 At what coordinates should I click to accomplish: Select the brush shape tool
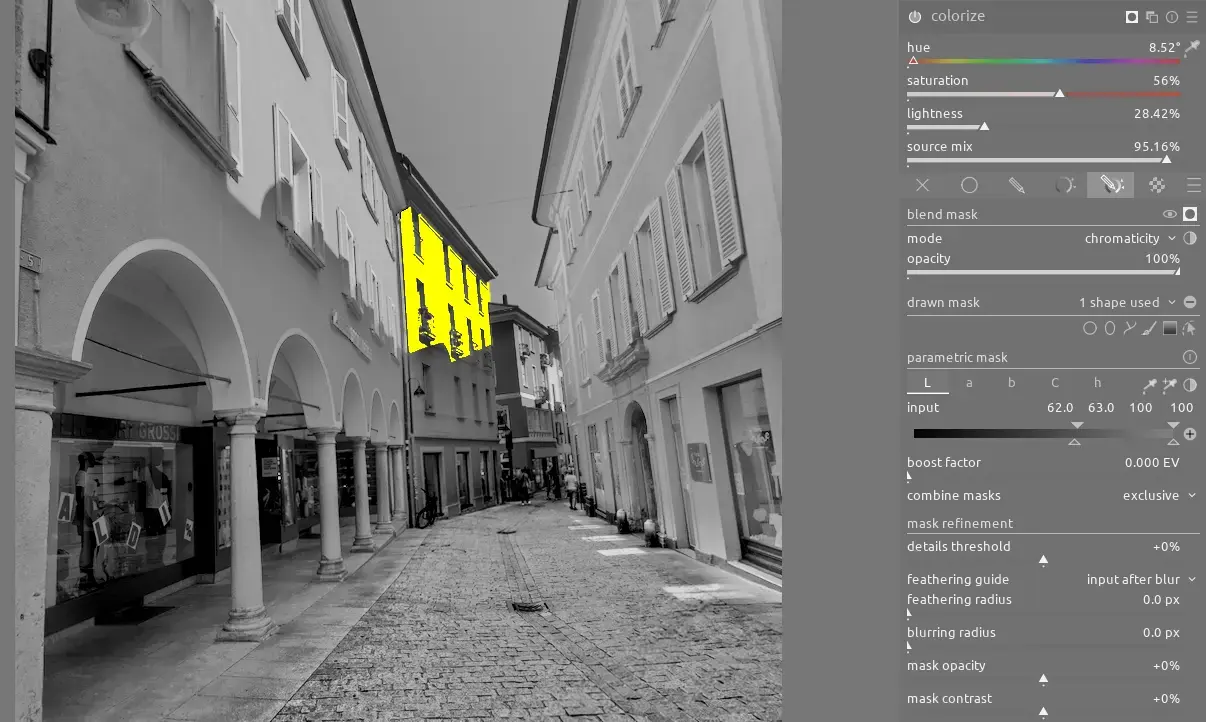(1149, 328)
